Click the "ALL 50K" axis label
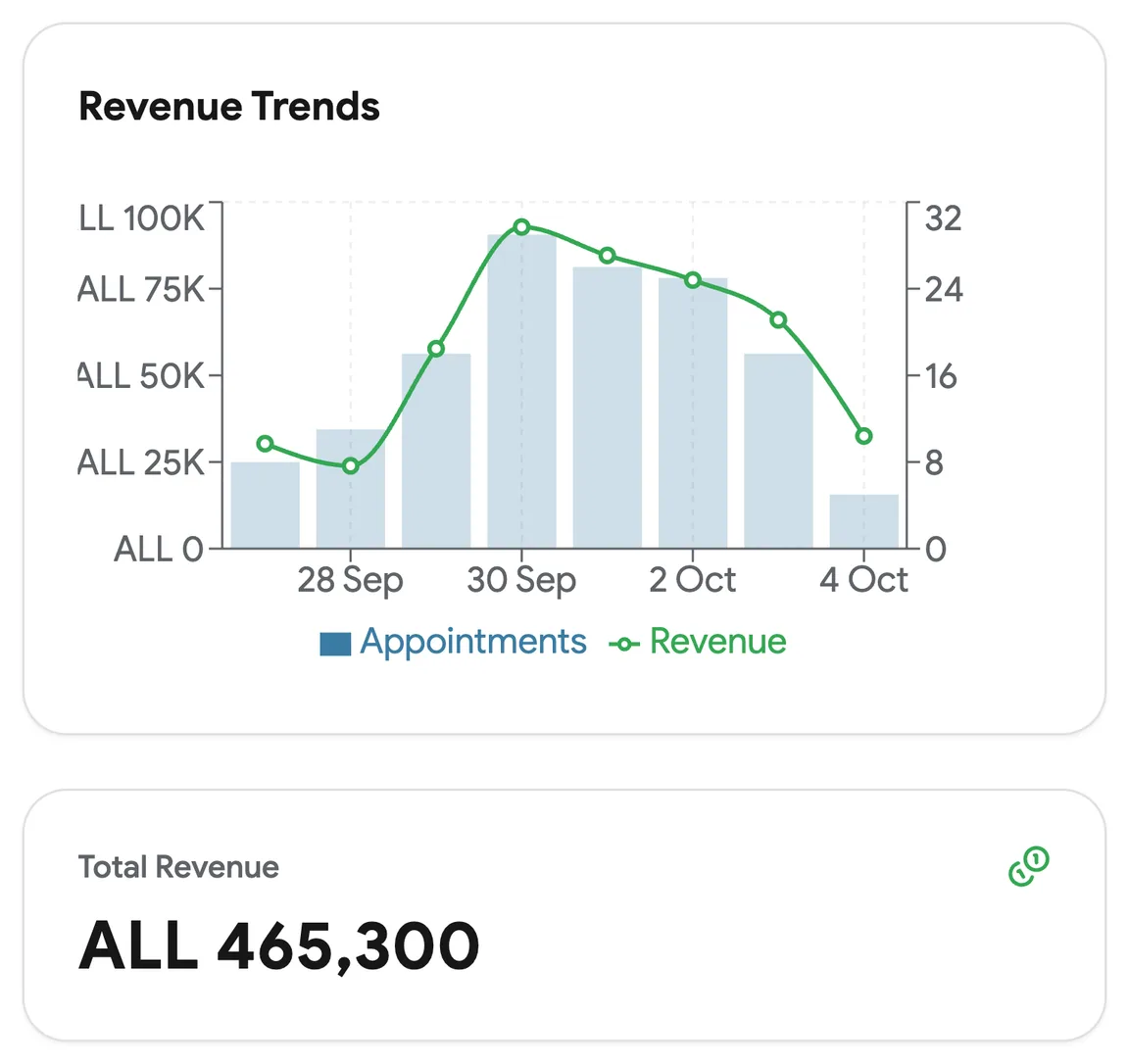This screenshot has height=1064, width=1129. (x=141, y=376)
